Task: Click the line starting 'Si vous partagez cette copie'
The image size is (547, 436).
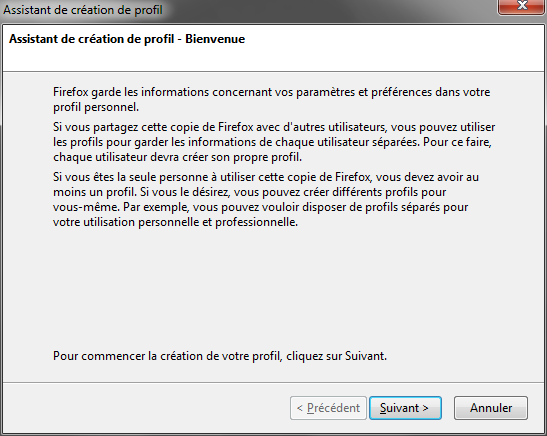Action: (274, 127)
